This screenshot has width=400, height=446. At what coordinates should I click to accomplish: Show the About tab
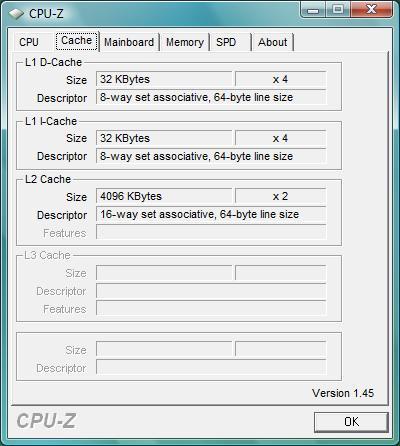[273, 42]
